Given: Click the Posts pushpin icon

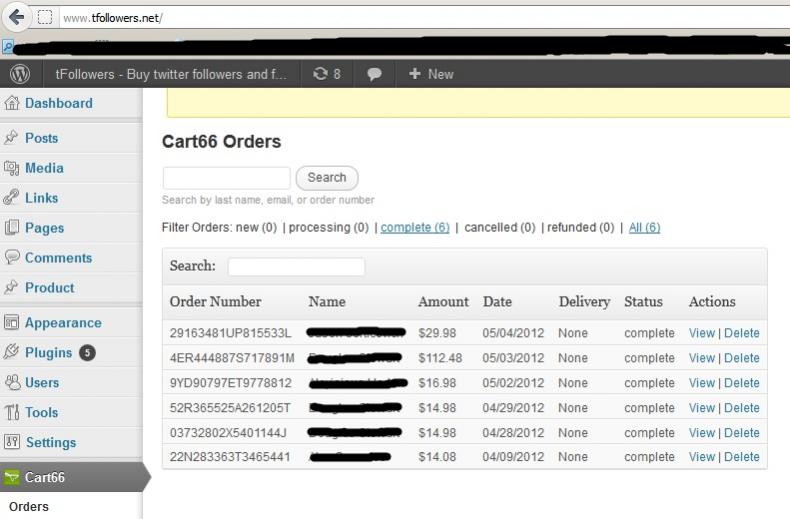Looking at the screenshot, I should point(11,138).
